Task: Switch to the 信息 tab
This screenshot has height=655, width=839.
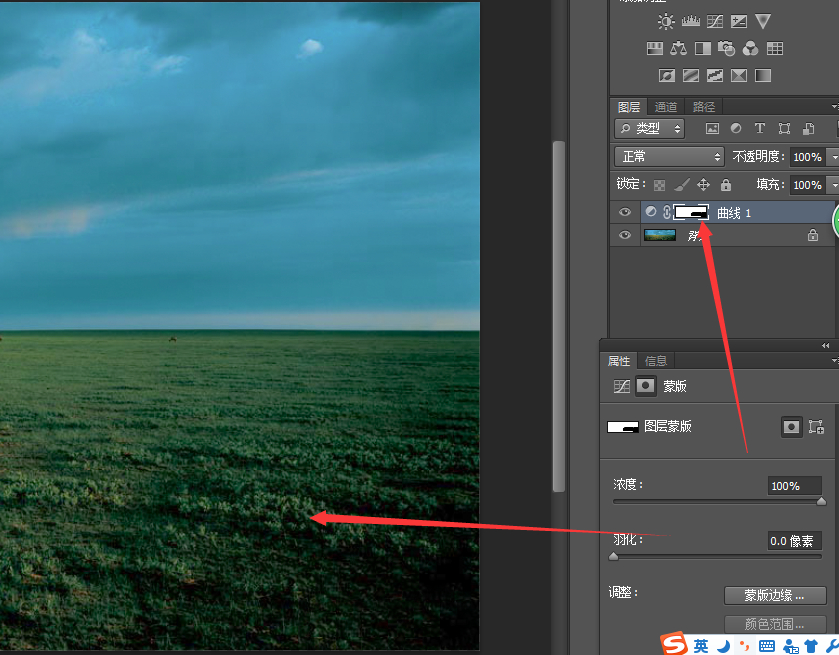Action: (x=656, y=361)
